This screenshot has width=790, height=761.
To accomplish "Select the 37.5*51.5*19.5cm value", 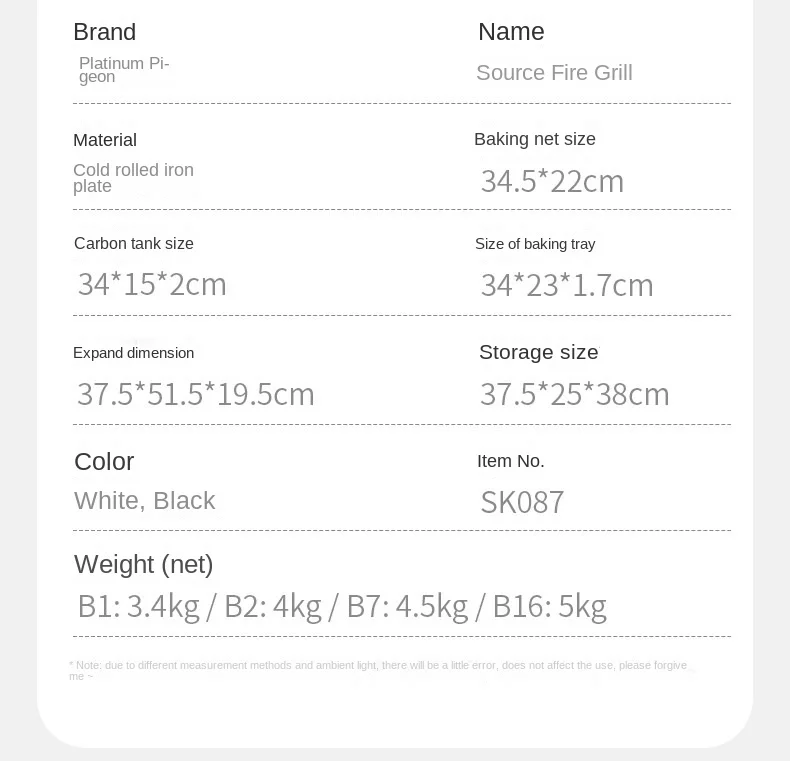I will [196, 394].
